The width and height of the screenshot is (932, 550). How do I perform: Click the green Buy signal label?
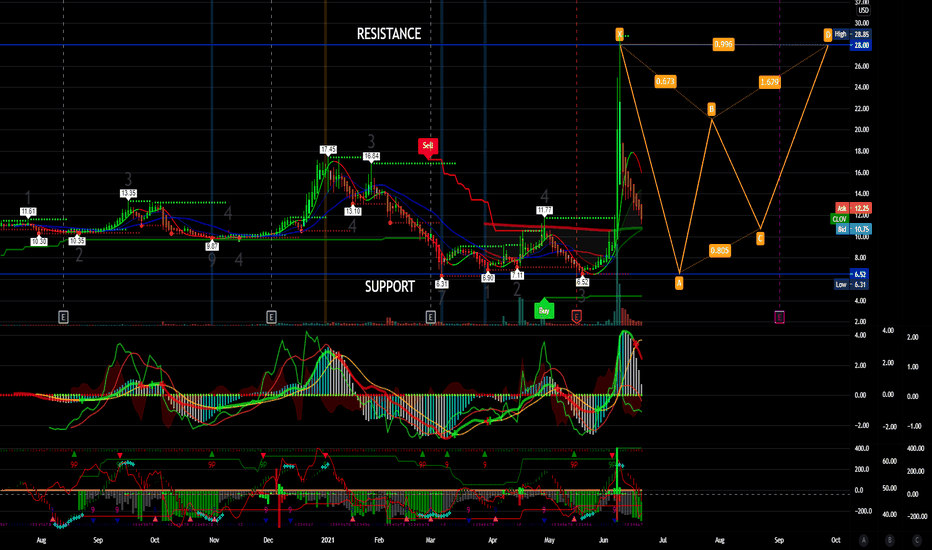(x=544, y=310)
